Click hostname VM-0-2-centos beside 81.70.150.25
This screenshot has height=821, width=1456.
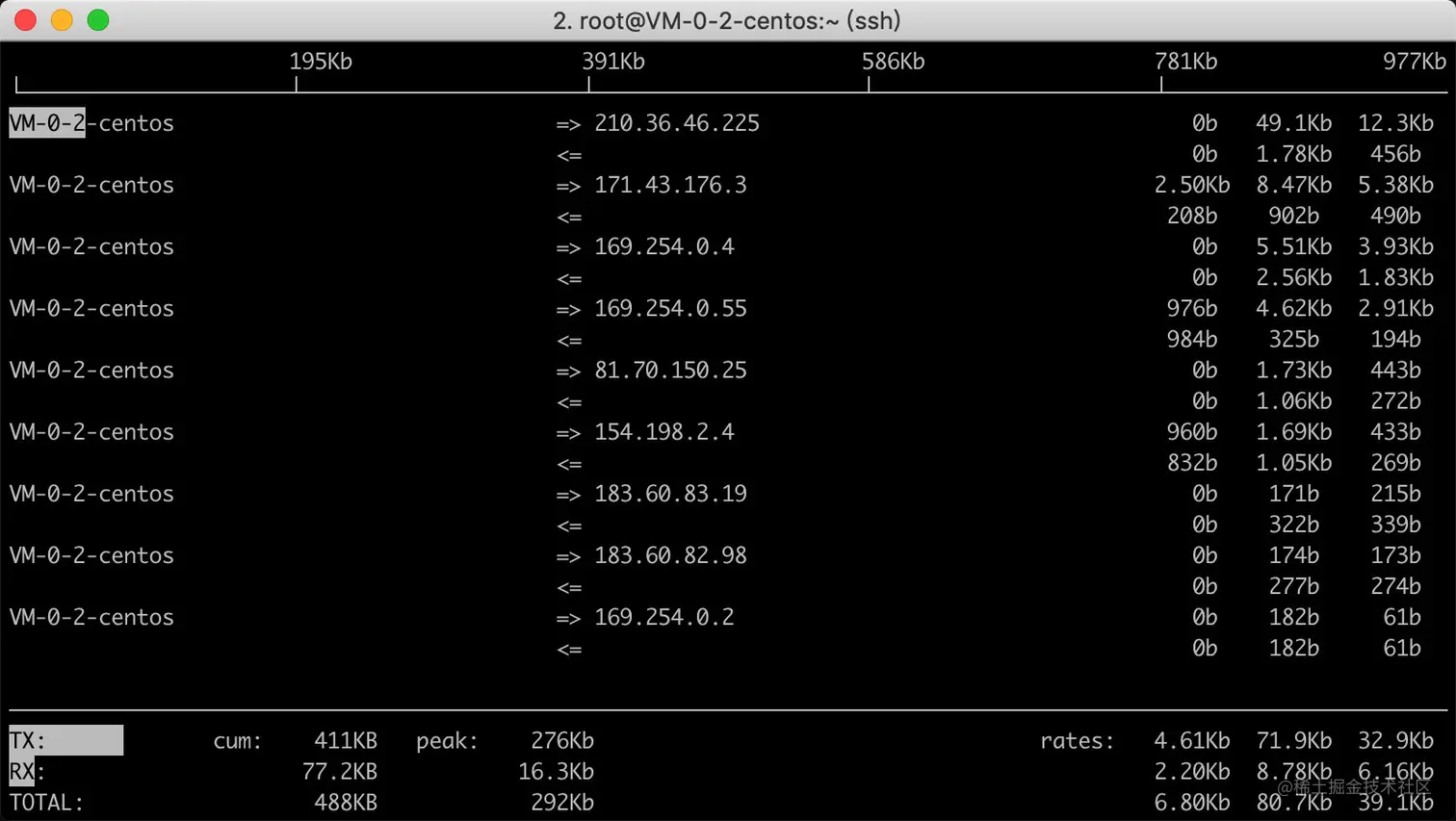tap(91, 370)
